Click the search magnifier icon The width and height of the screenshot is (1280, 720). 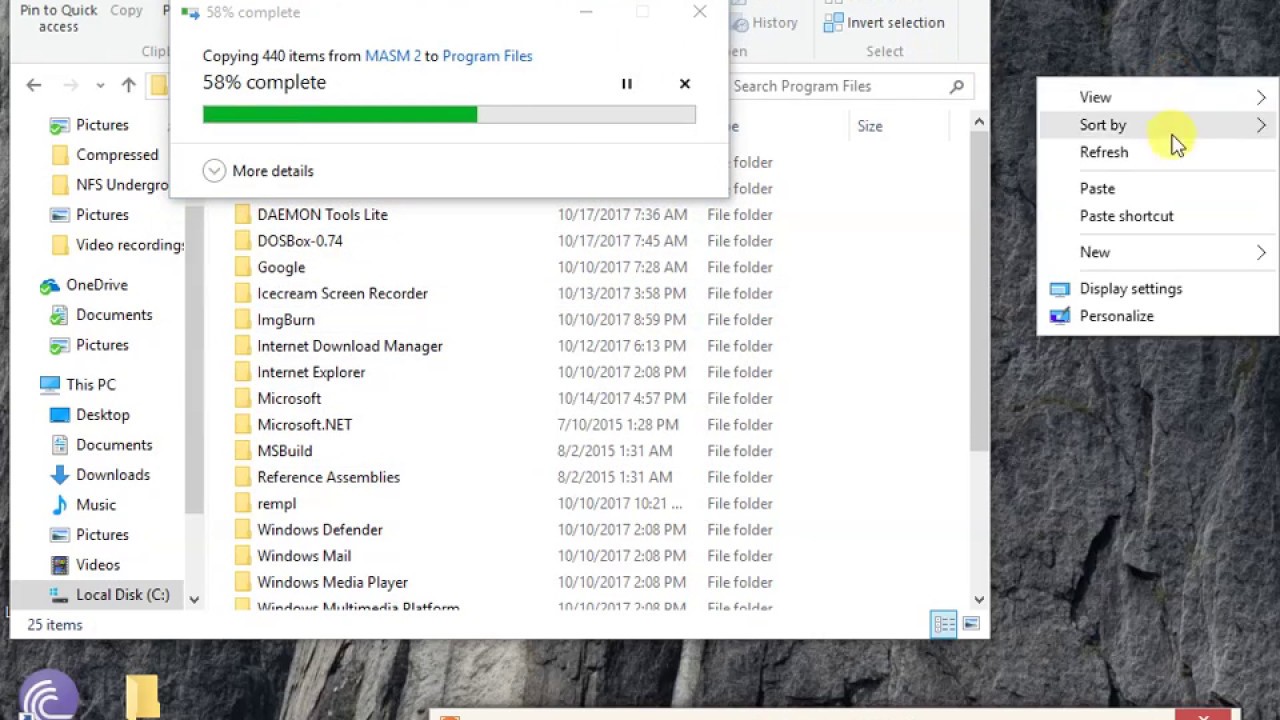957,86
